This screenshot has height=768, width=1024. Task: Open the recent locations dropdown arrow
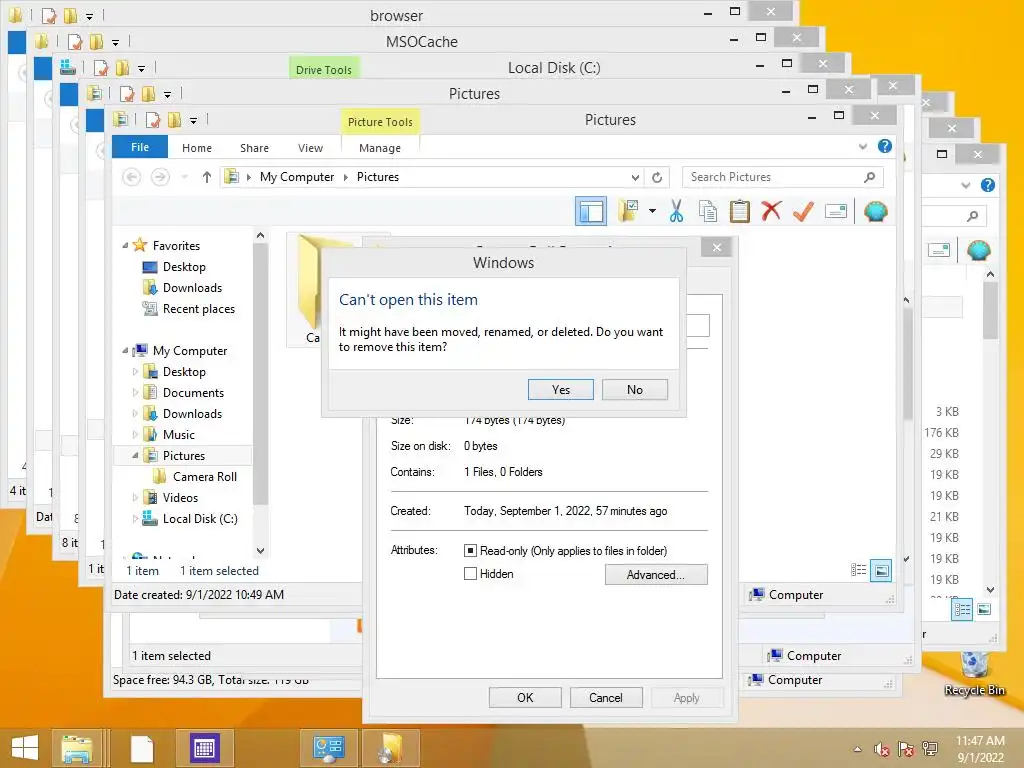[x=184, y=177]
